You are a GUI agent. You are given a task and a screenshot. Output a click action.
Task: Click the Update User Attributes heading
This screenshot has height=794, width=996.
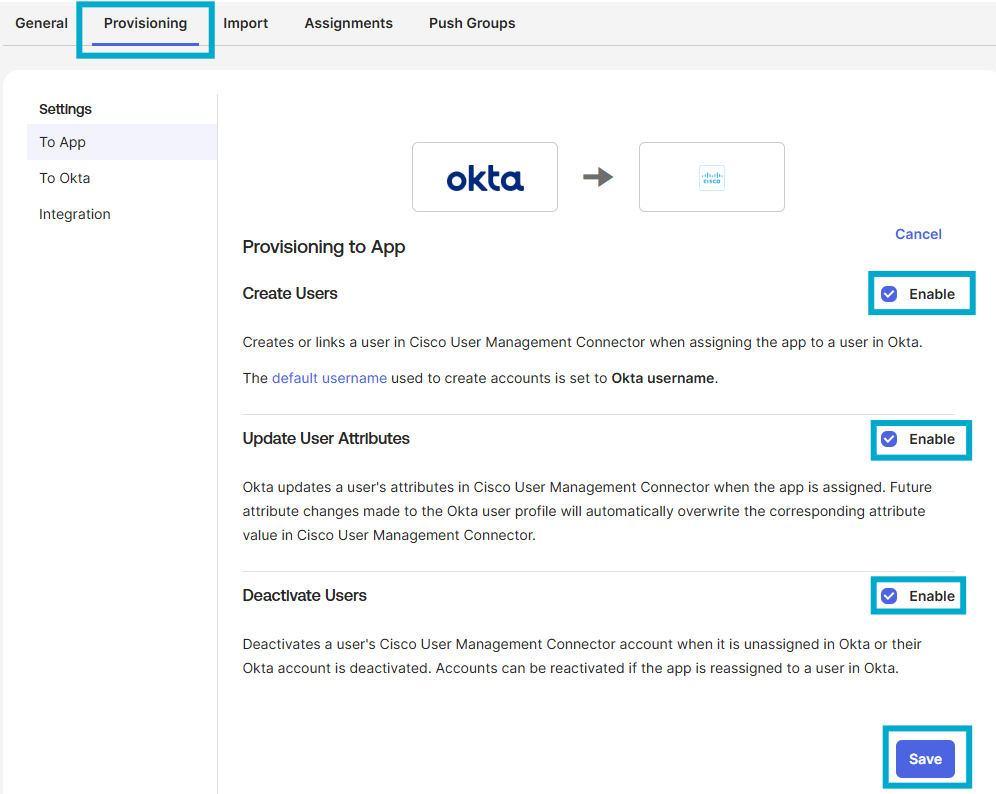pyautogui.click(x=326, y=439)
